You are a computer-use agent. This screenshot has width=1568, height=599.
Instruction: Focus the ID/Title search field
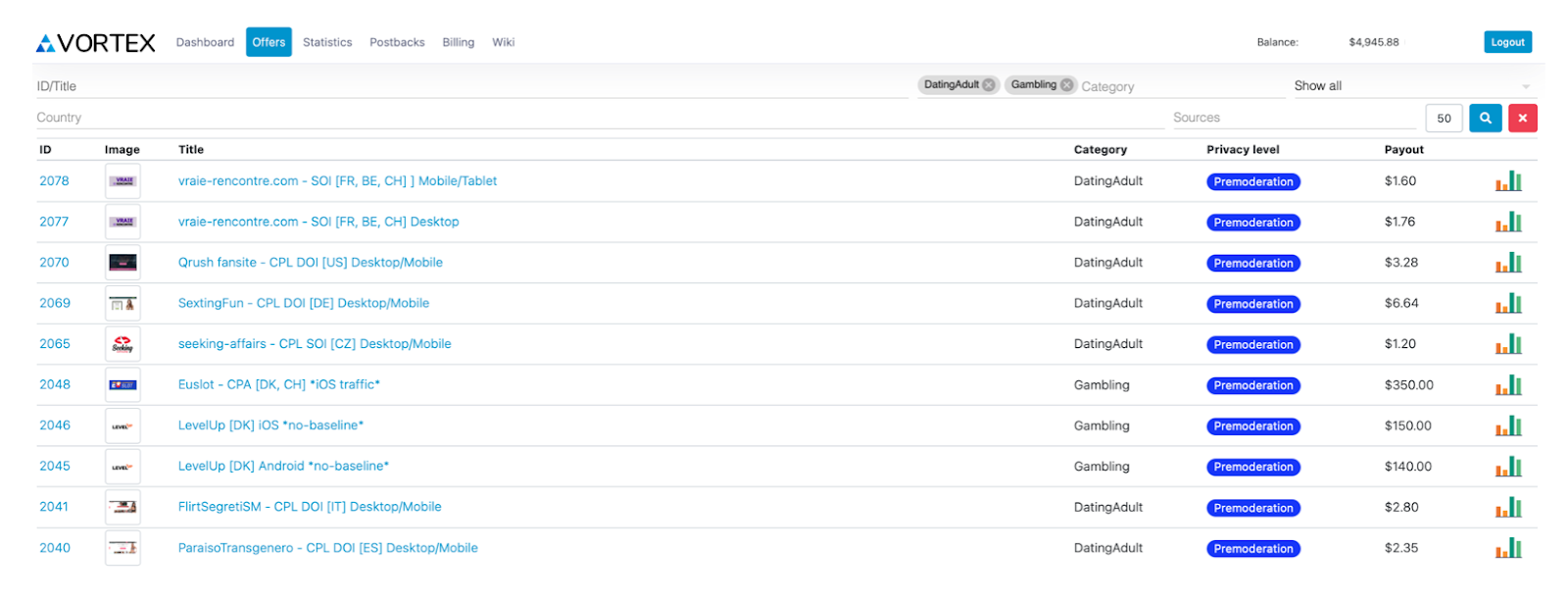click(472, 86)
